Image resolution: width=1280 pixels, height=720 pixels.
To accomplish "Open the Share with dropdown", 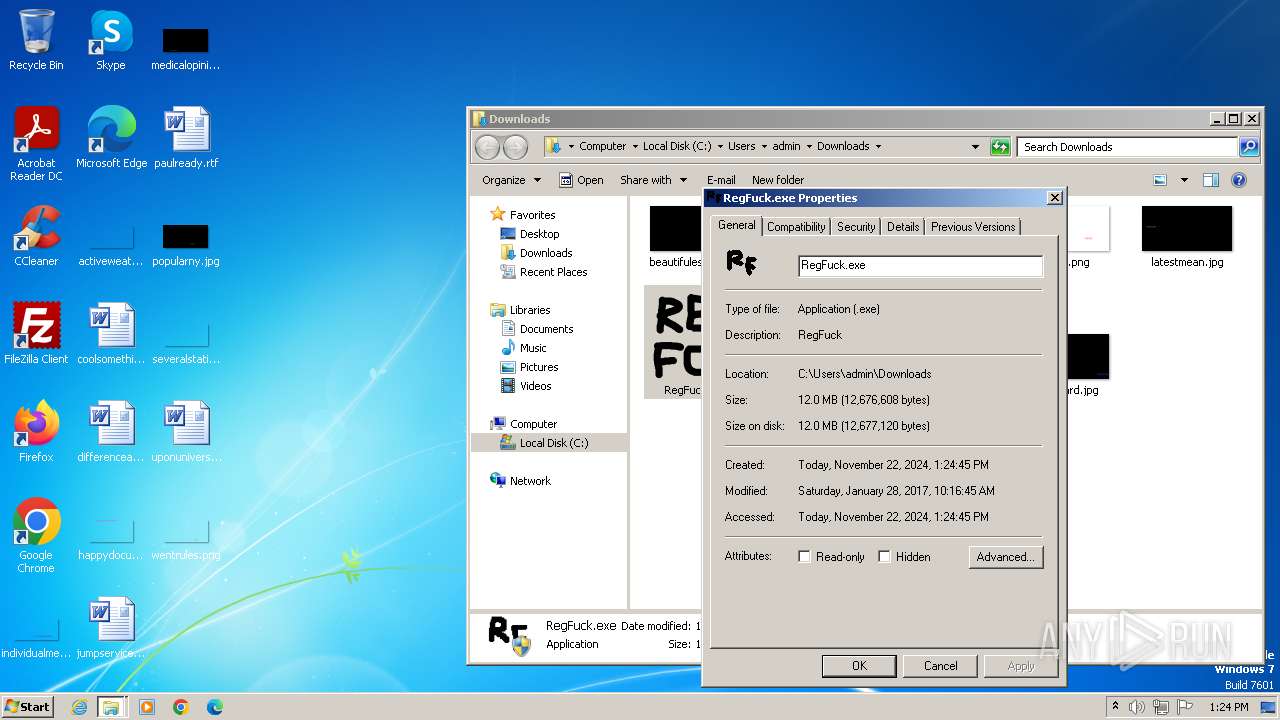I will click(x=654, y=180).
